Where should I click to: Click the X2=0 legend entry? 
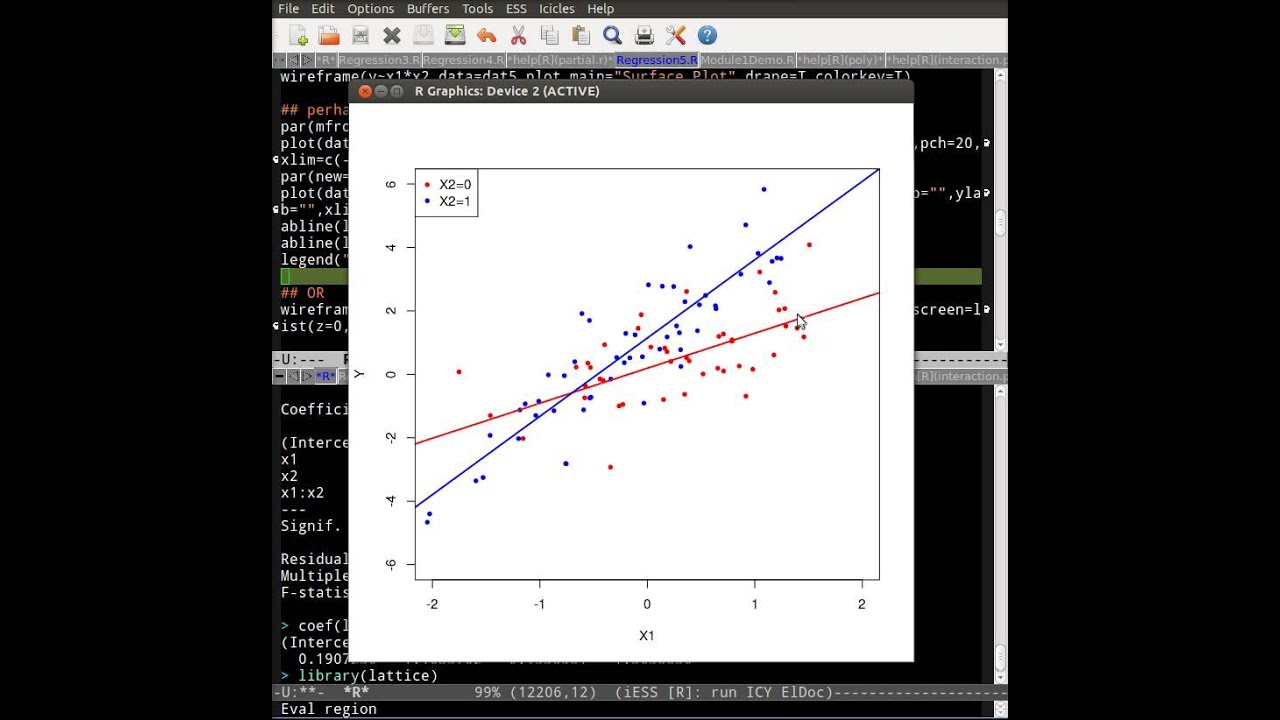click(x=448, y=185)
